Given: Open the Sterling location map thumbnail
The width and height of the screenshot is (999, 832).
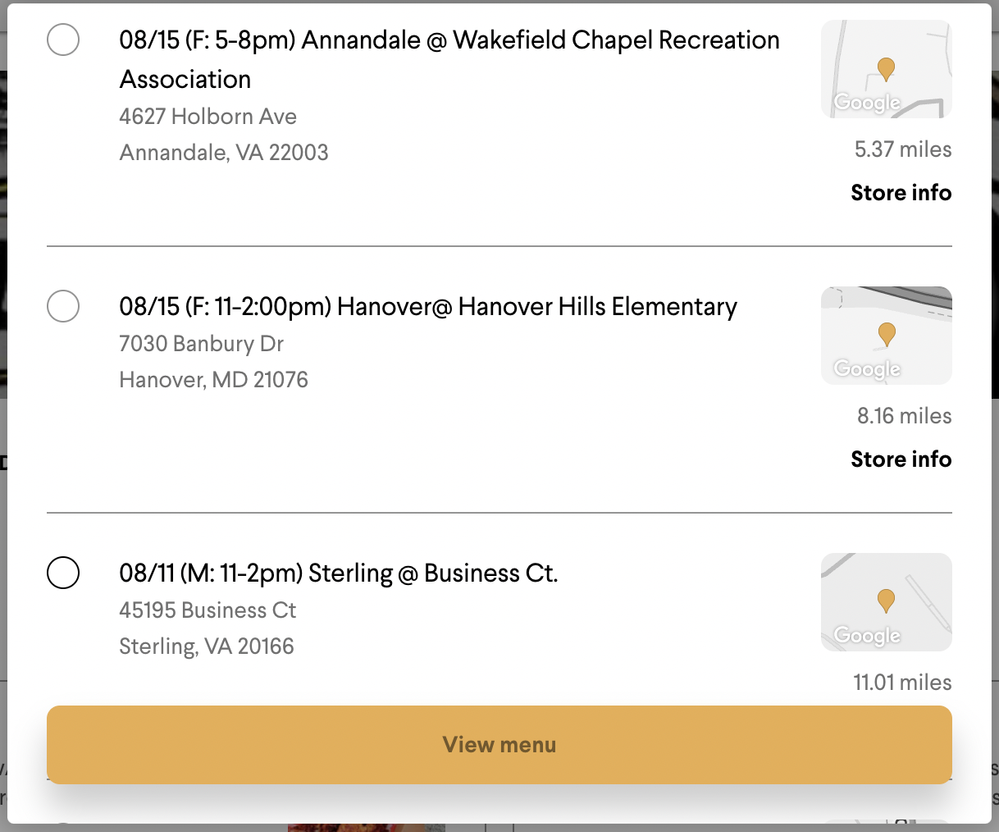Looking at the screenshot, I should [x=886, y=601].
